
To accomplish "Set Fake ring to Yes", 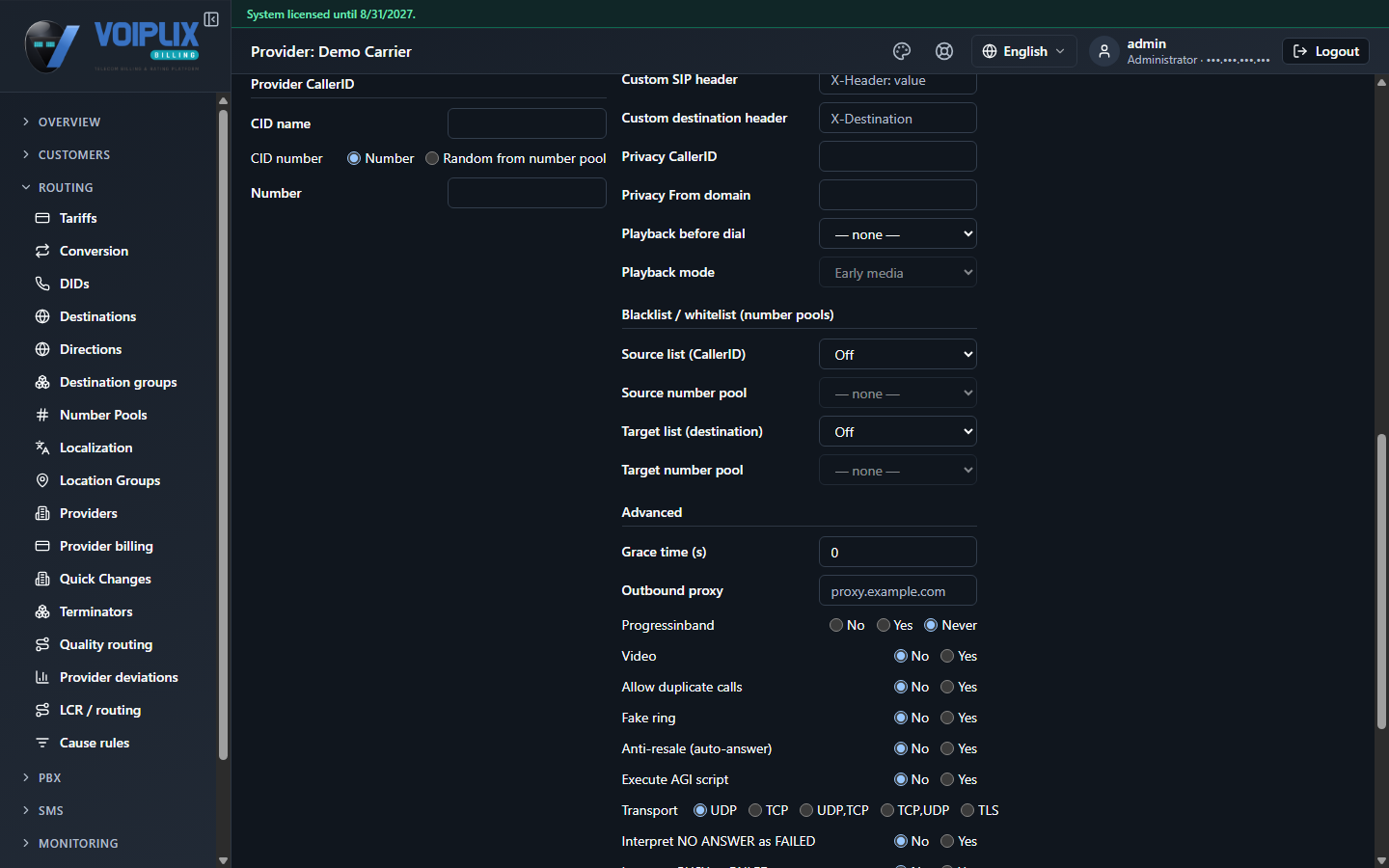I will coord(947,718).
